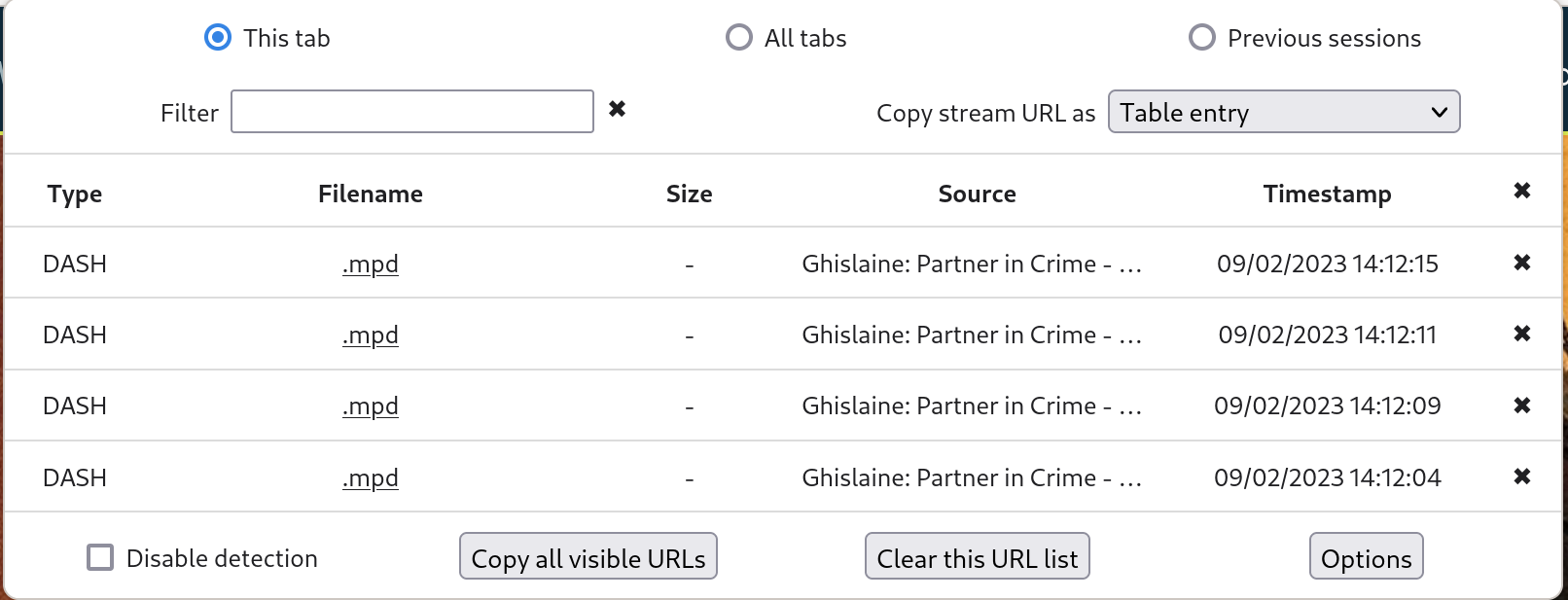The height and width of the screenshot is (600, 1568).
Task: Open the .mpd link from 14:12:11
Action: pos(371,335)
